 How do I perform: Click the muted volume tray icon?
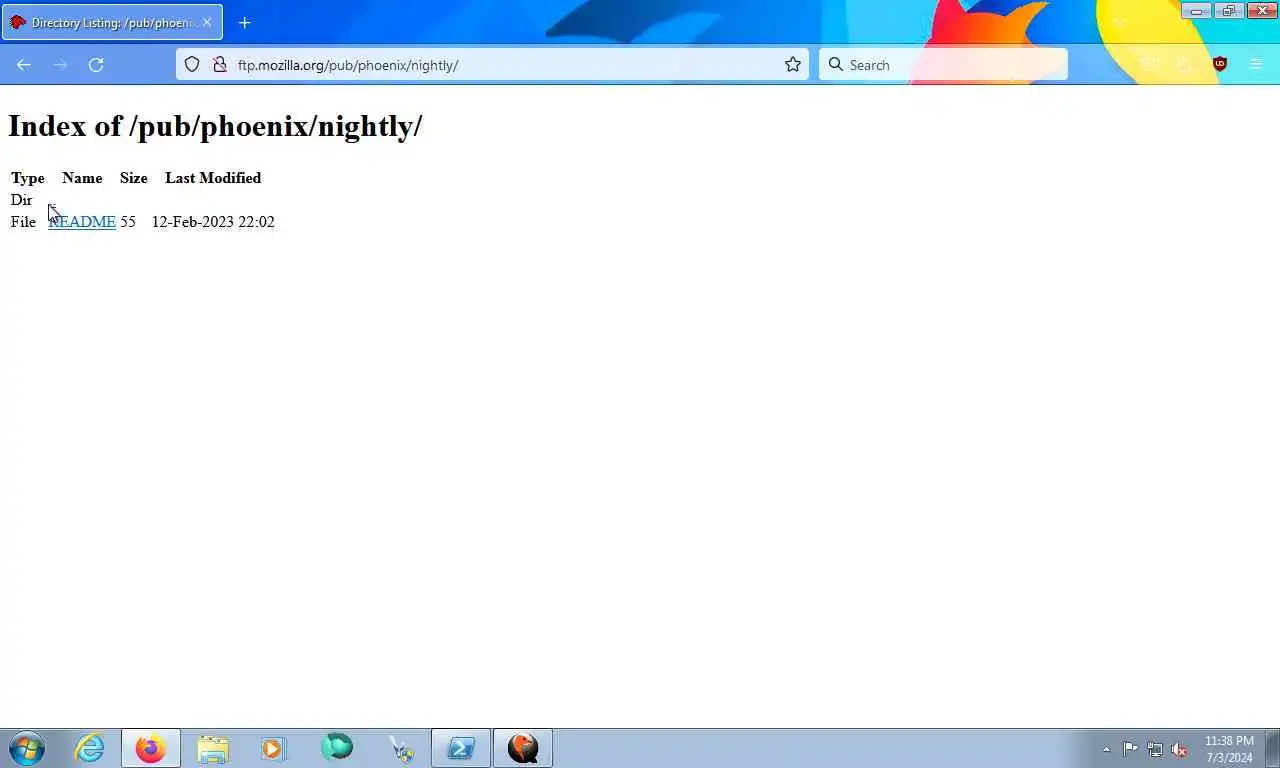click(x=1179, y=749)
